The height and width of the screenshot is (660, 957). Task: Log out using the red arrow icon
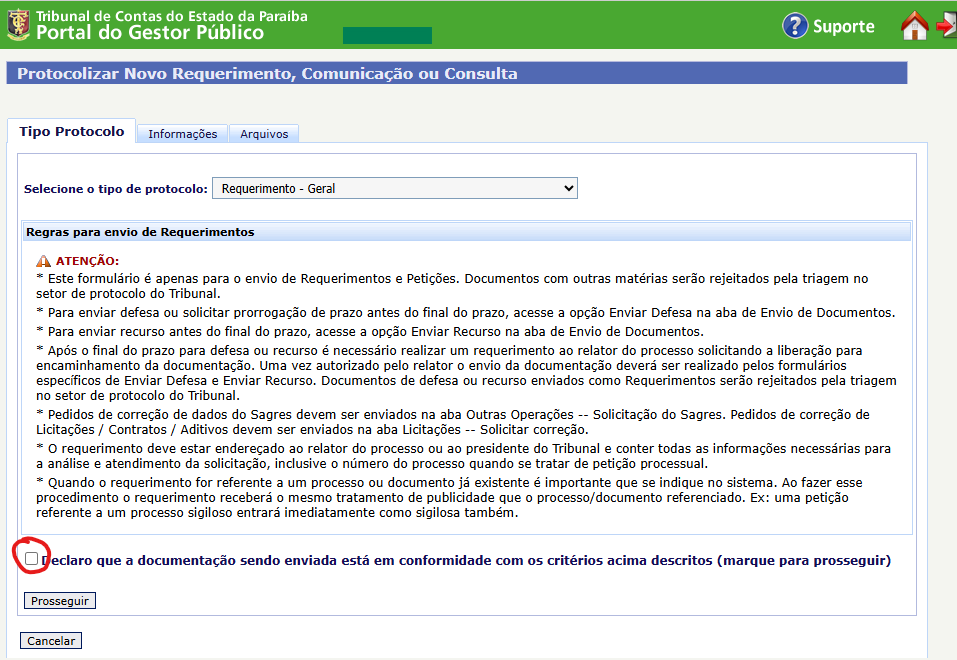947,24
